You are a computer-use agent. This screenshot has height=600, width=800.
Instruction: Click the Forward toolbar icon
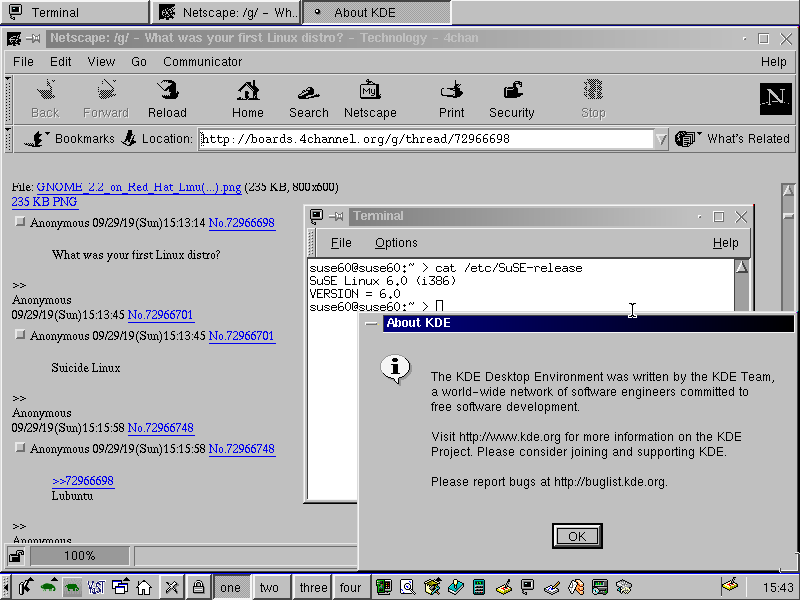(106, 91)
